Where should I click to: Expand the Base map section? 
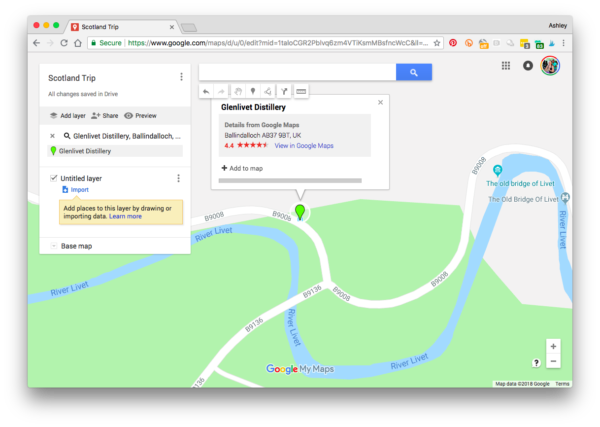tap(54, 246)
